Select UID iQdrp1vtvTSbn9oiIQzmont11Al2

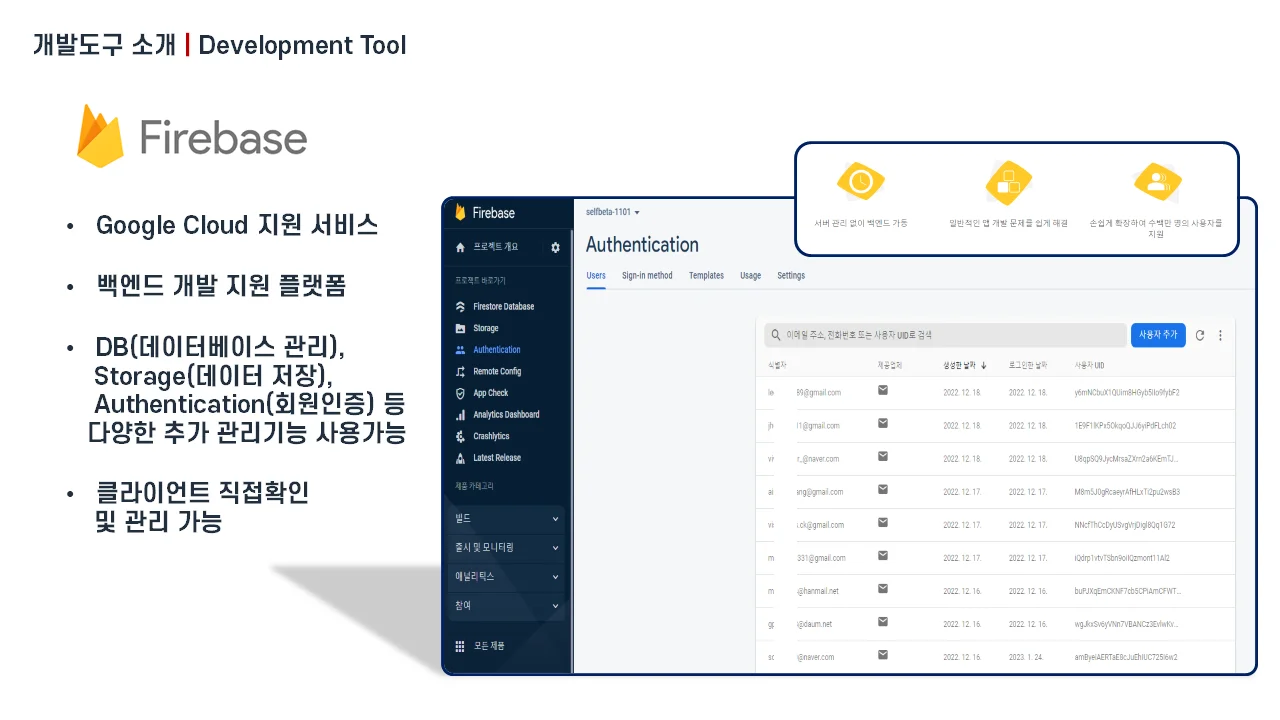click(x=1121, y=558)
